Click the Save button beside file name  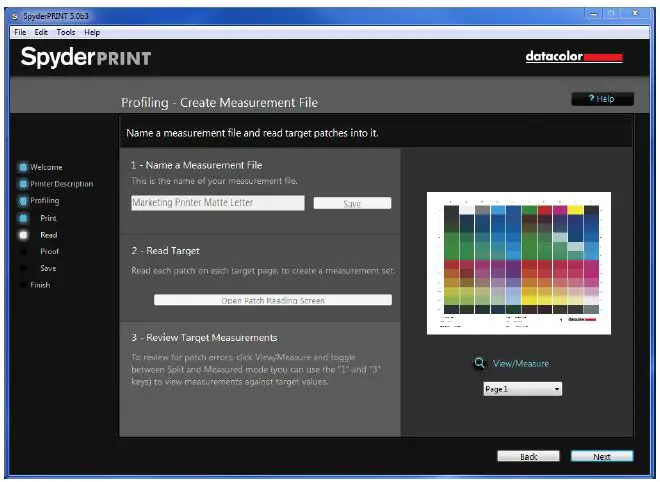tap(352, 203)
